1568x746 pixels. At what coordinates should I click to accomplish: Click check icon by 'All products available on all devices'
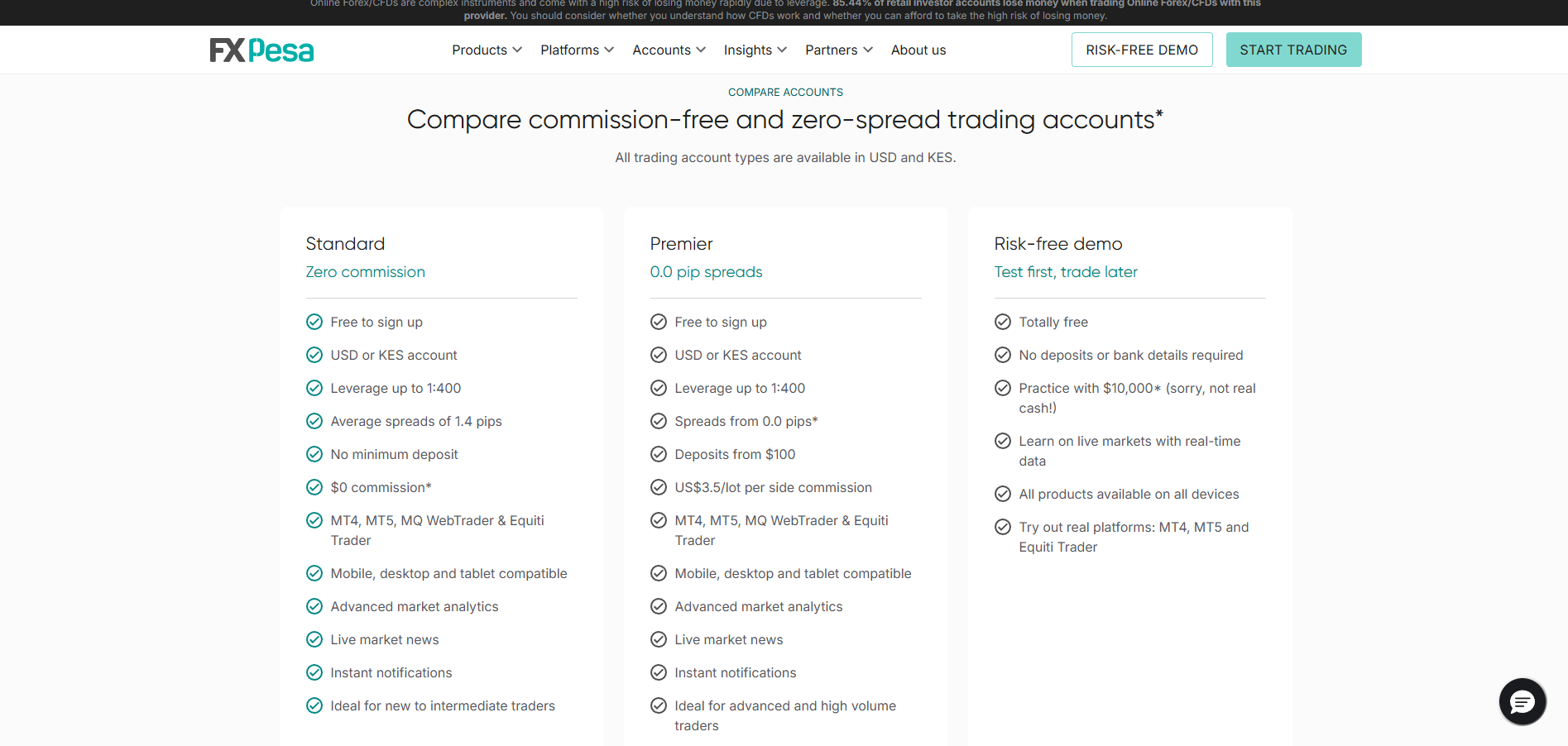pos(1002,494)
